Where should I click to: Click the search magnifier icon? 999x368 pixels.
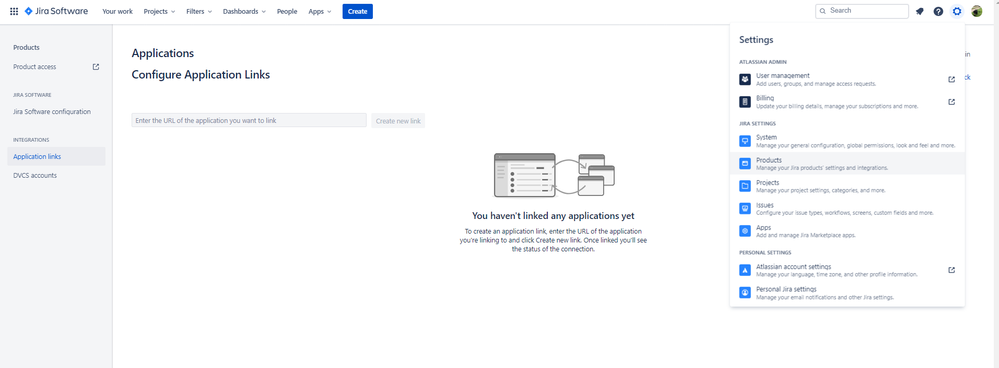click(x=823, y=11)
